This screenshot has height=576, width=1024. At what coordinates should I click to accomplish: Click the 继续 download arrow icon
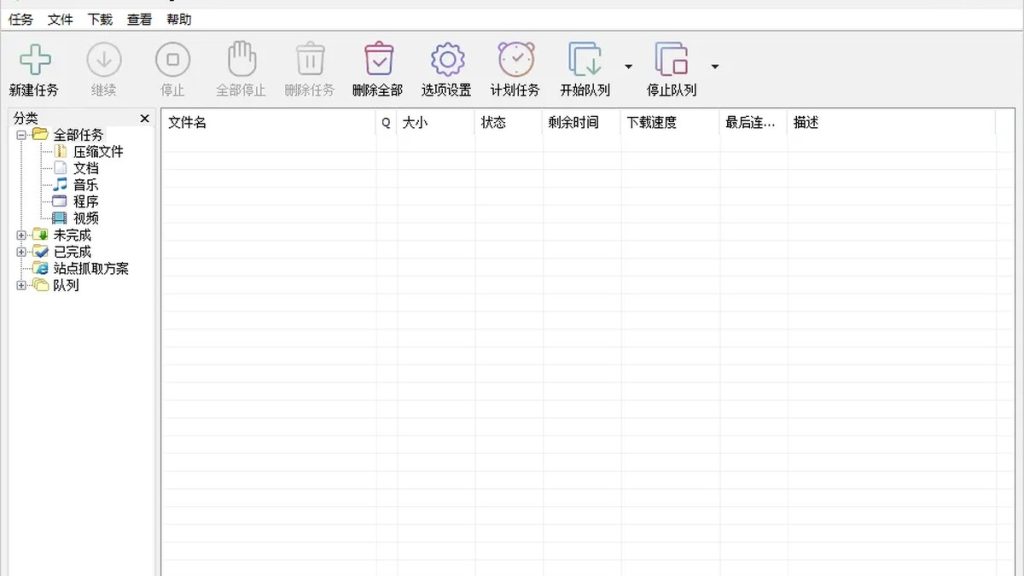coord(104,59)
